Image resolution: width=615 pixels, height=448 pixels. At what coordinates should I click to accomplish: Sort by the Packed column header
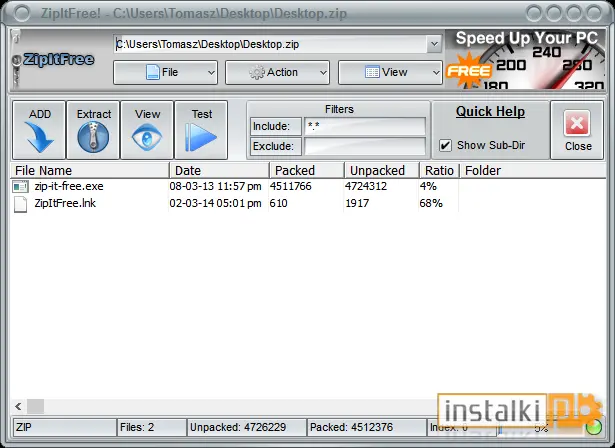(307, 171)
